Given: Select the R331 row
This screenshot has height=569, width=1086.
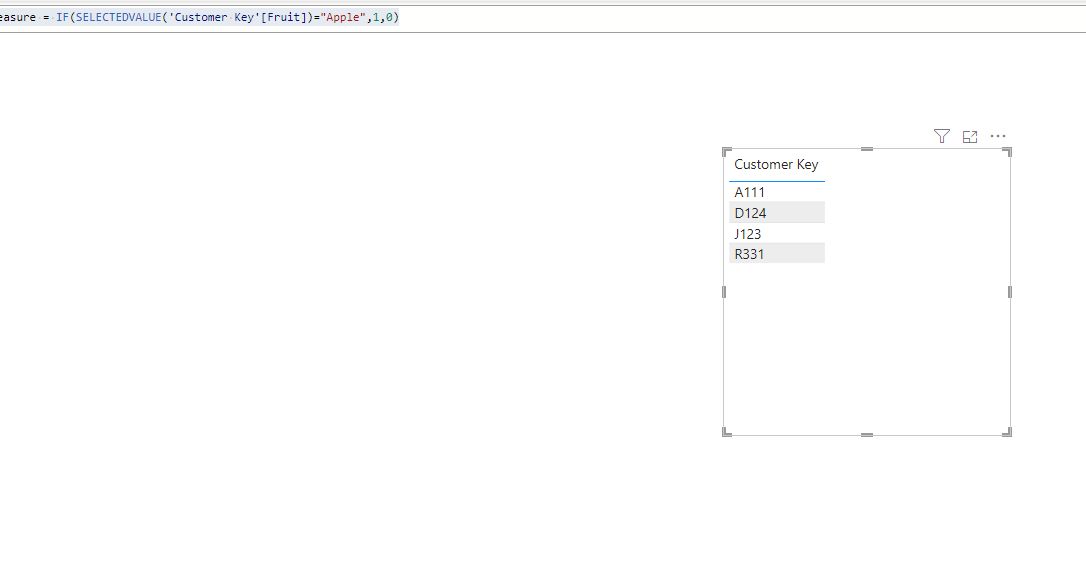Looking at the screenshot, I should pos(776,253).
